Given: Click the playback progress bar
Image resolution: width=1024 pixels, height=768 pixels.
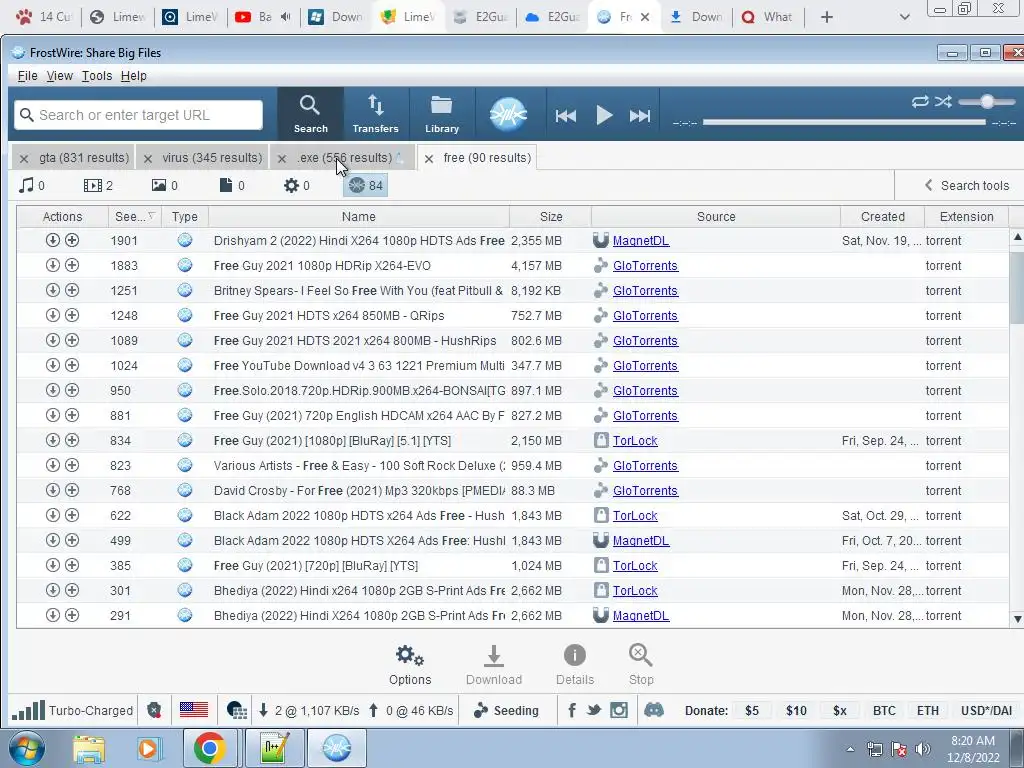Looking at the screenshot, I should click(844, 122).
